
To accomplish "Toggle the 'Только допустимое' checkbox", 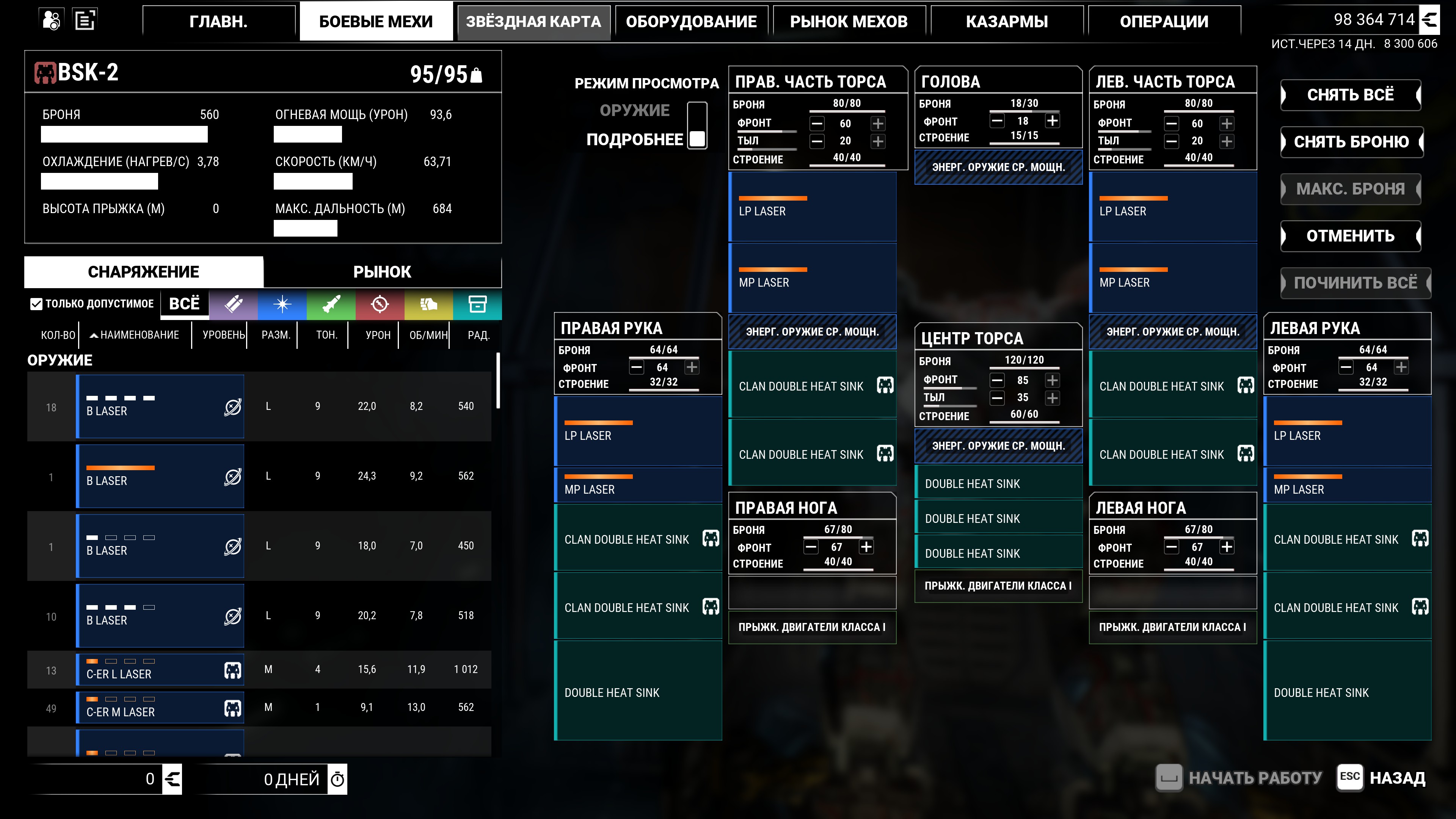I will (36, 304).
